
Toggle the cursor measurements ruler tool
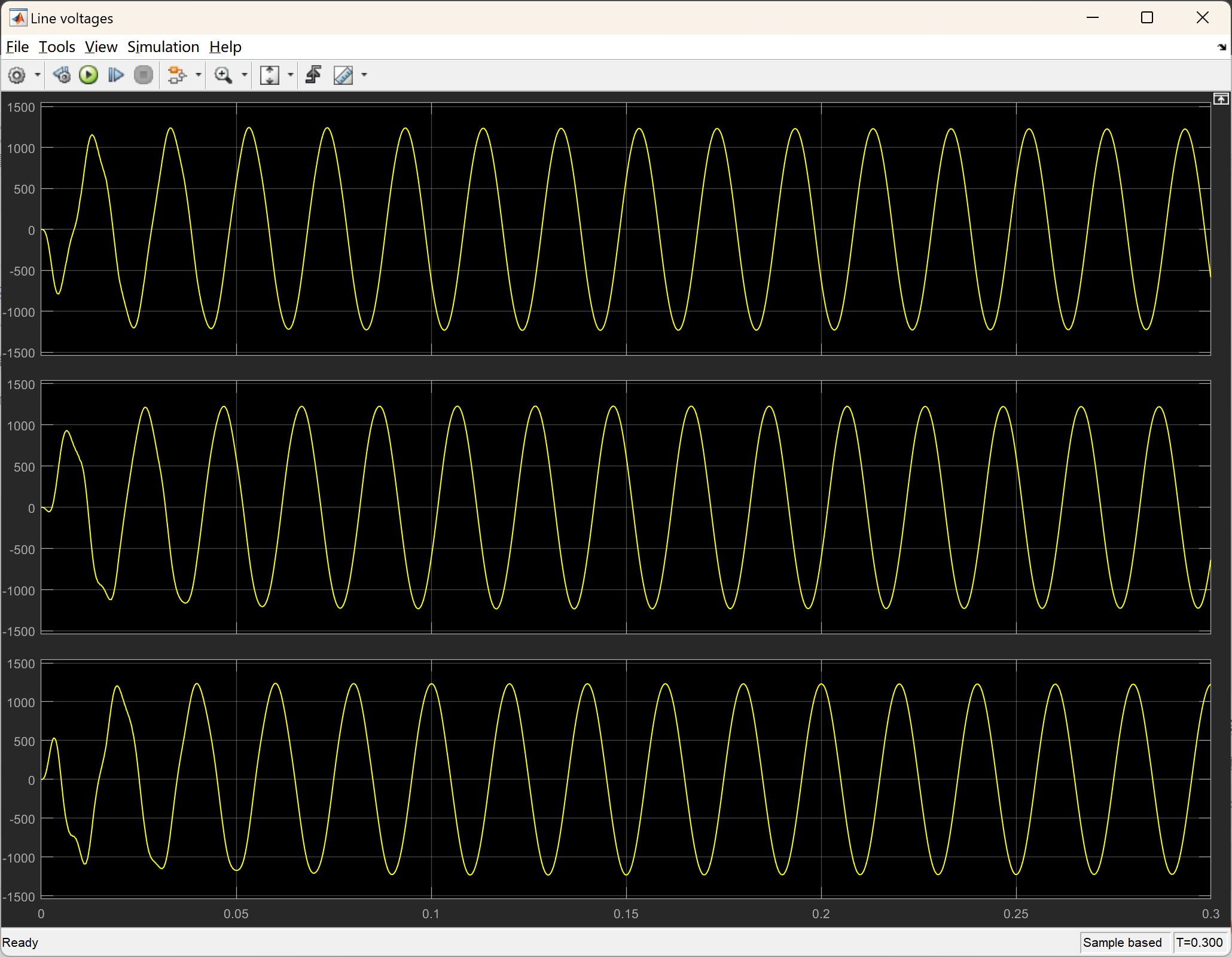(343, 75)
